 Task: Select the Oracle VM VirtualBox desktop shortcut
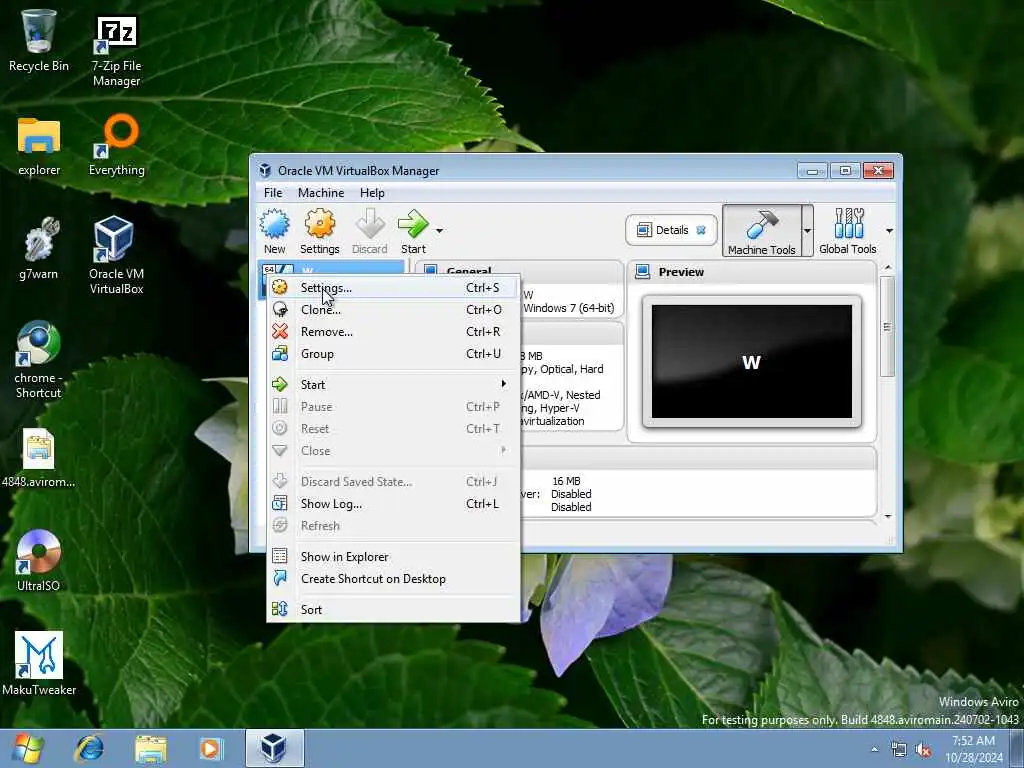pos(116,255)
